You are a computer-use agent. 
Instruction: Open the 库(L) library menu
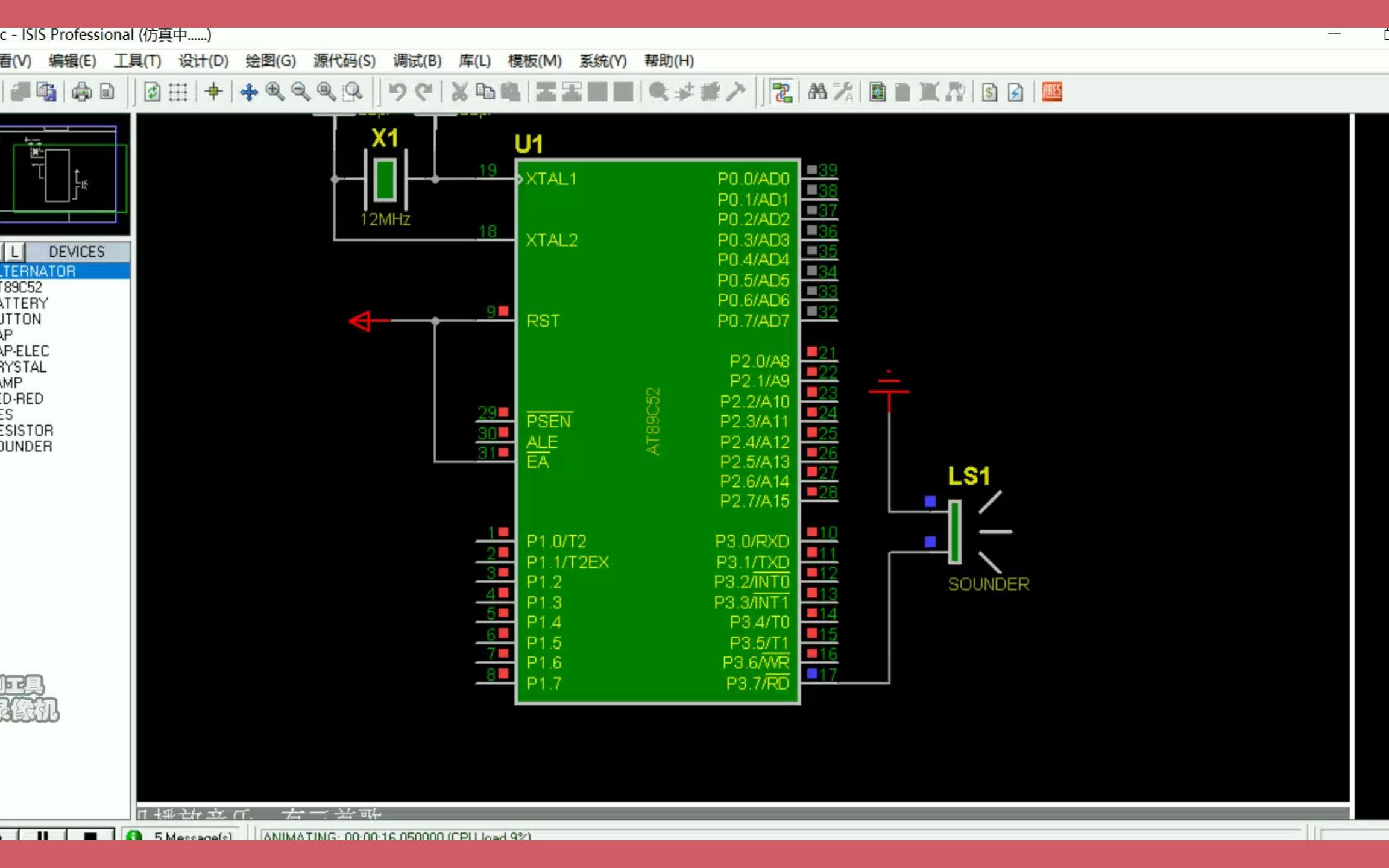tap(474, 61)
